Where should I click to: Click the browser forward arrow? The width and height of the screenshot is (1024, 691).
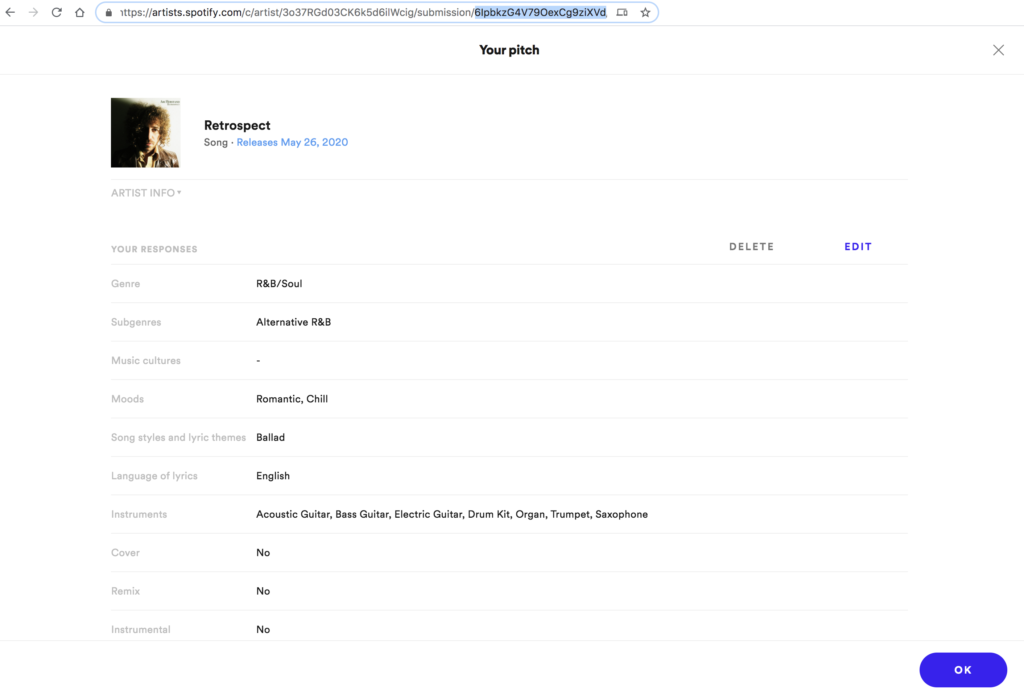pyautogui.click(x=33, y=13)
